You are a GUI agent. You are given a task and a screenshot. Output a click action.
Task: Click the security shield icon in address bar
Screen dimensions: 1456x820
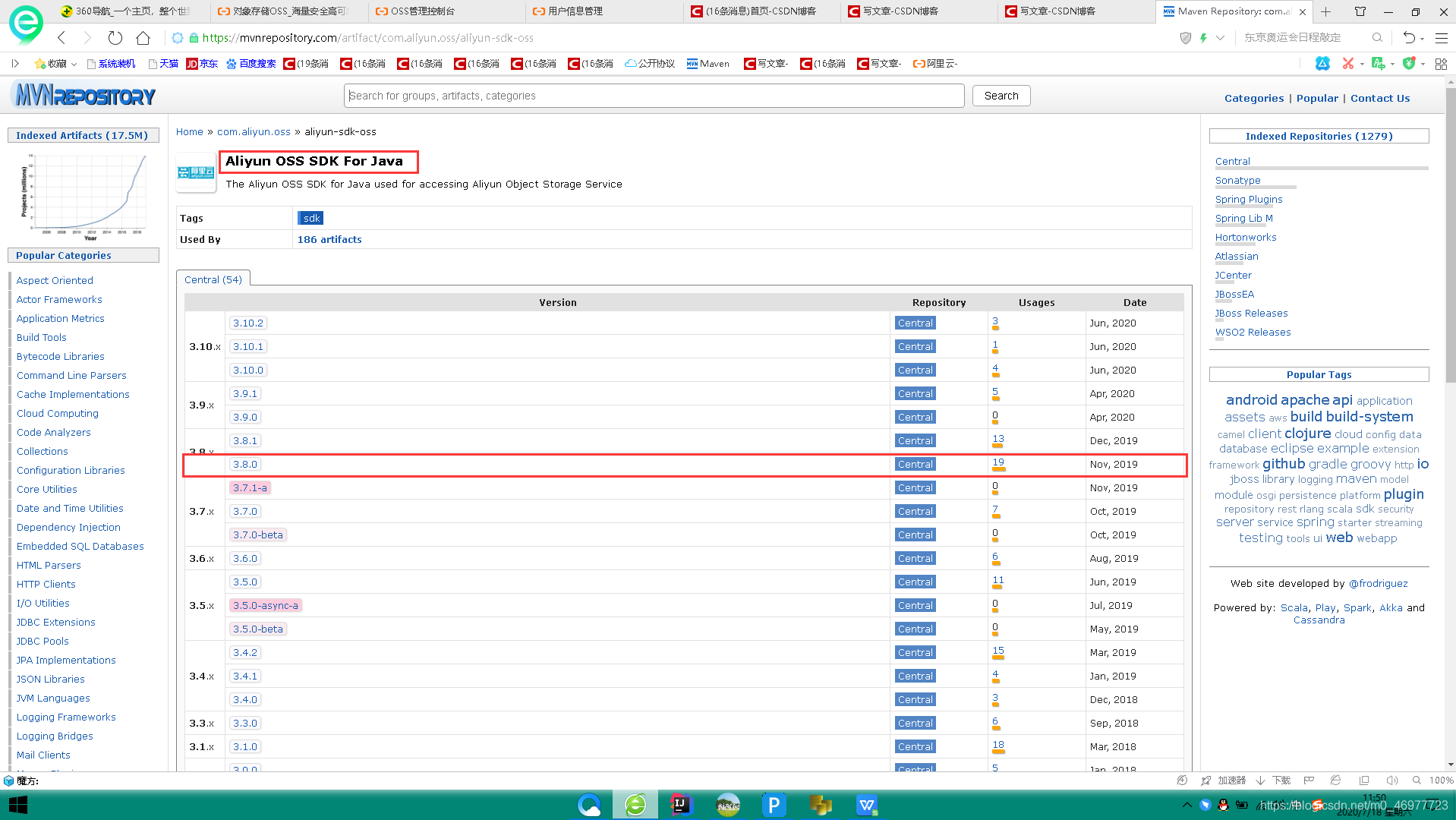click(x=1185, y=38)
